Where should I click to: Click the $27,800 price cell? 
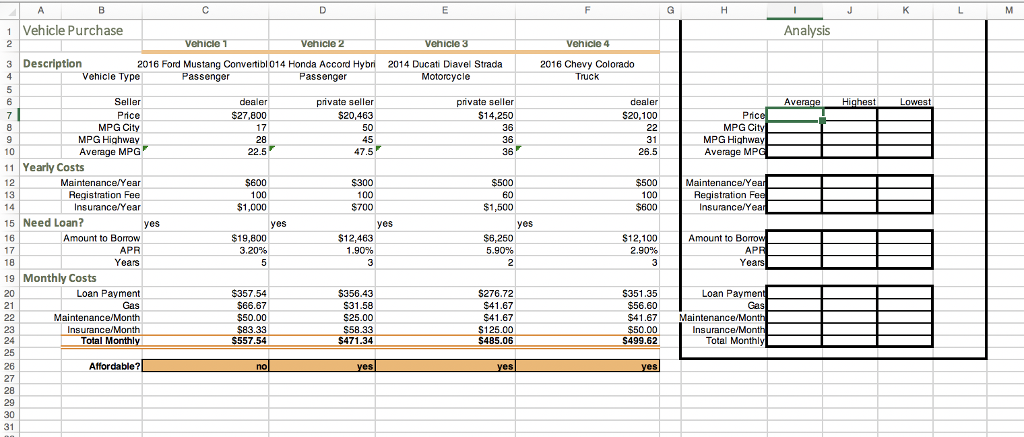click(206, 114)
